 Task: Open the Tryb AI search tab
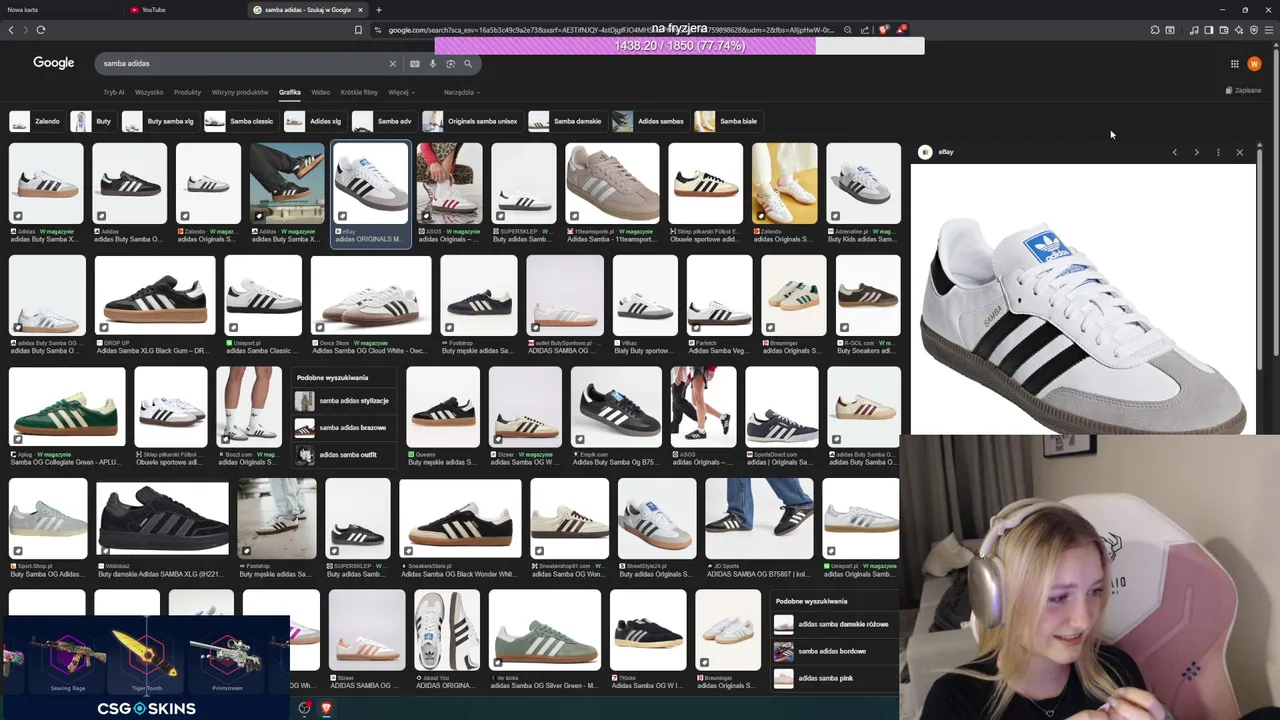(114, 92)
